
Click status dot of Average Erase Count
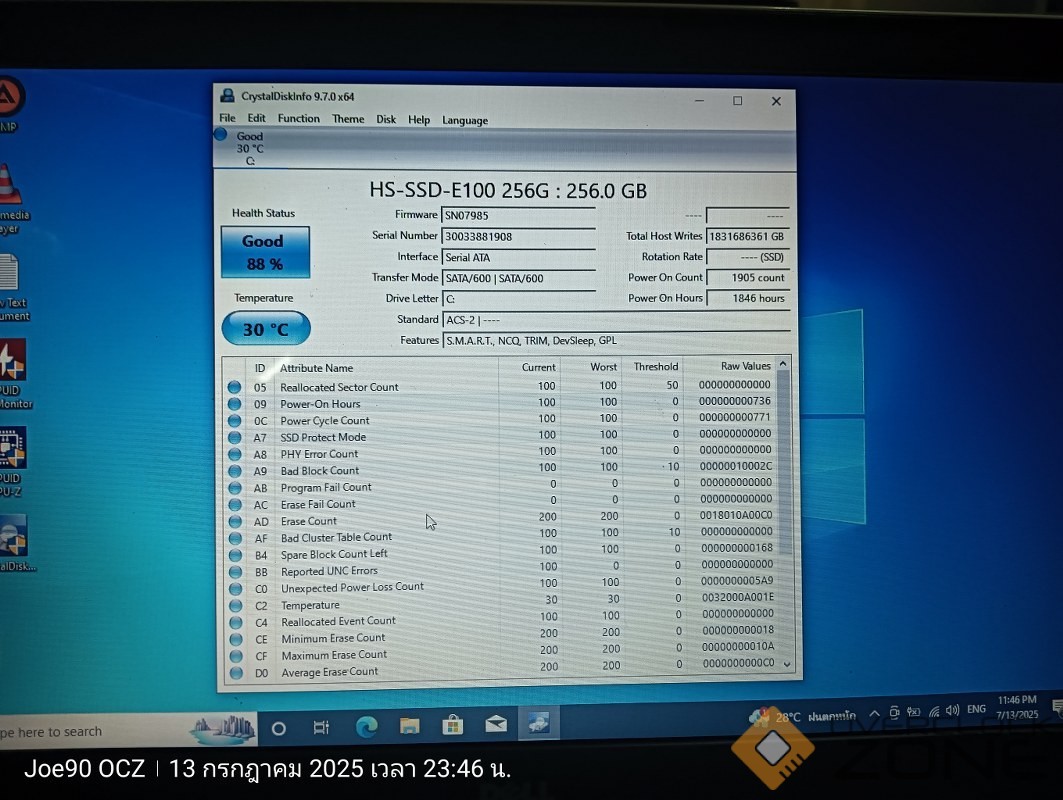point(236,673)
